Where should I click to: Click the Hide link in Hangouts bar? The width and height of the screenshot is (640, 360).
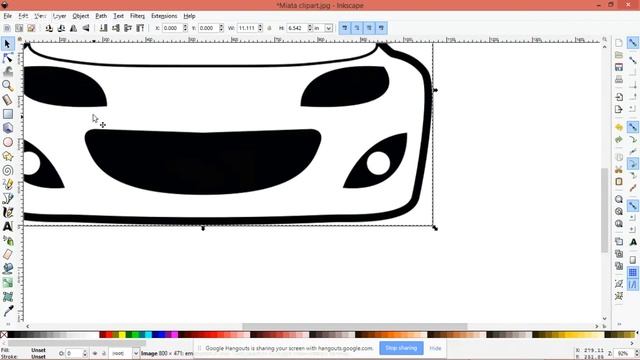pos(436,348)
